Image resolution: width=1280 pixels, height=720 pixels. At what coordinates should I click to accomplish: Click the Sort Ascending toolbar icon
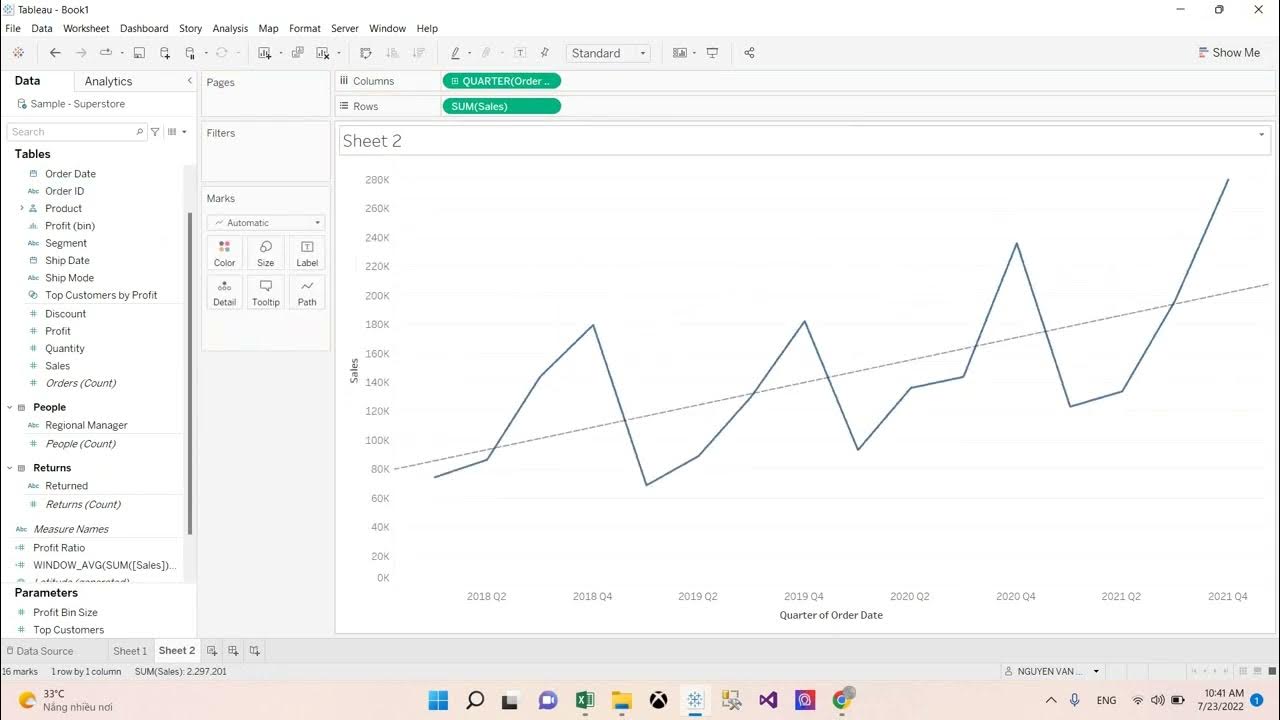tap(392, 53)
